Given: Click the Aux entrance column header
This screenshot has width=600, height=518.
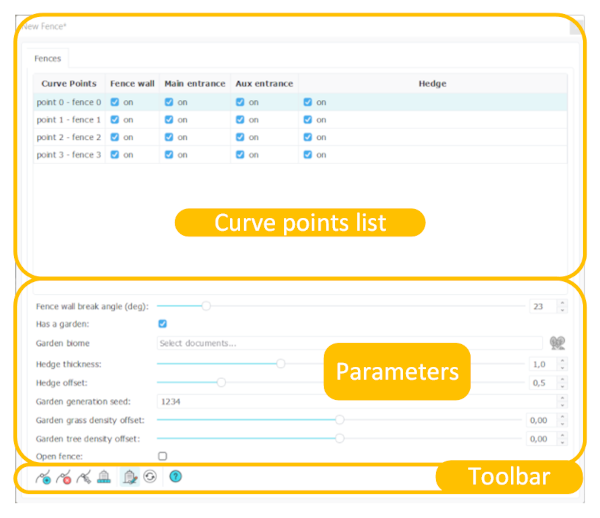Looking at the screenshot, I should coord(264,83).
